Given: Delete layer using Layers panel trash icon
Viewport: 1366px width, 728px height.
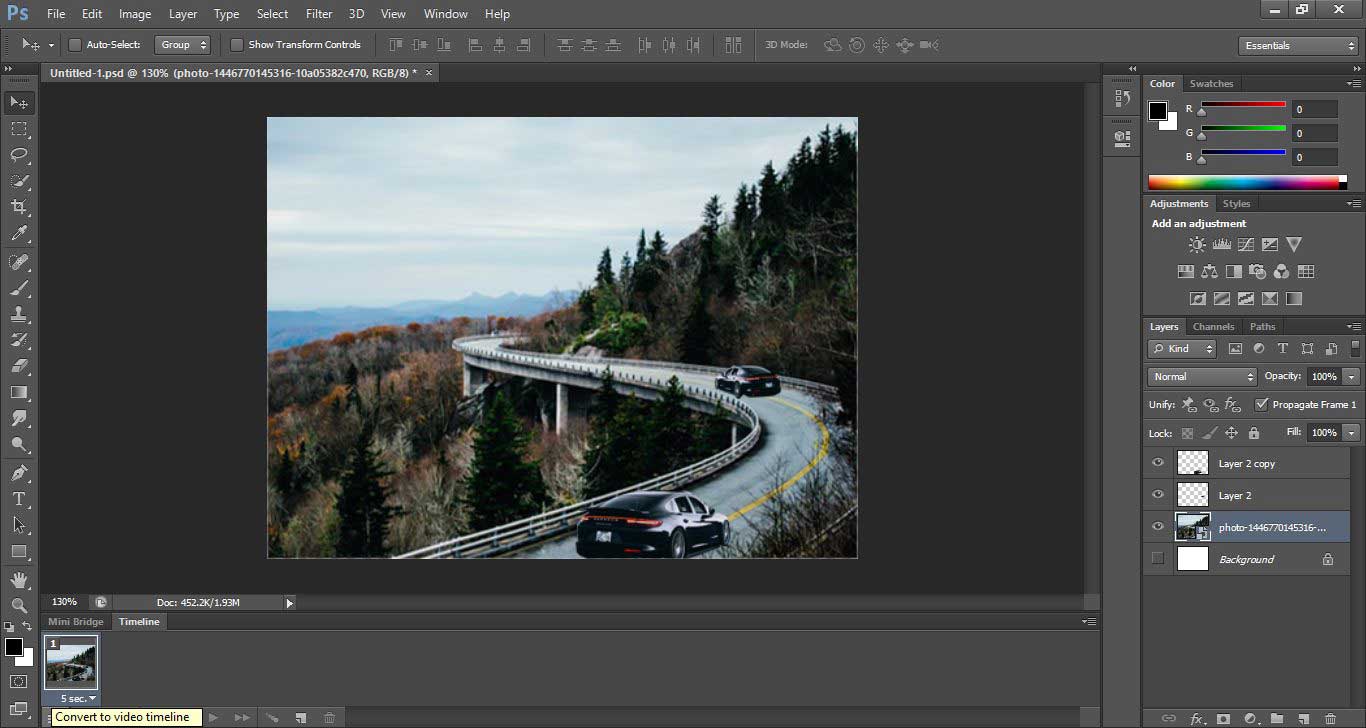Looking at the screenshot, I should 1330,718.
